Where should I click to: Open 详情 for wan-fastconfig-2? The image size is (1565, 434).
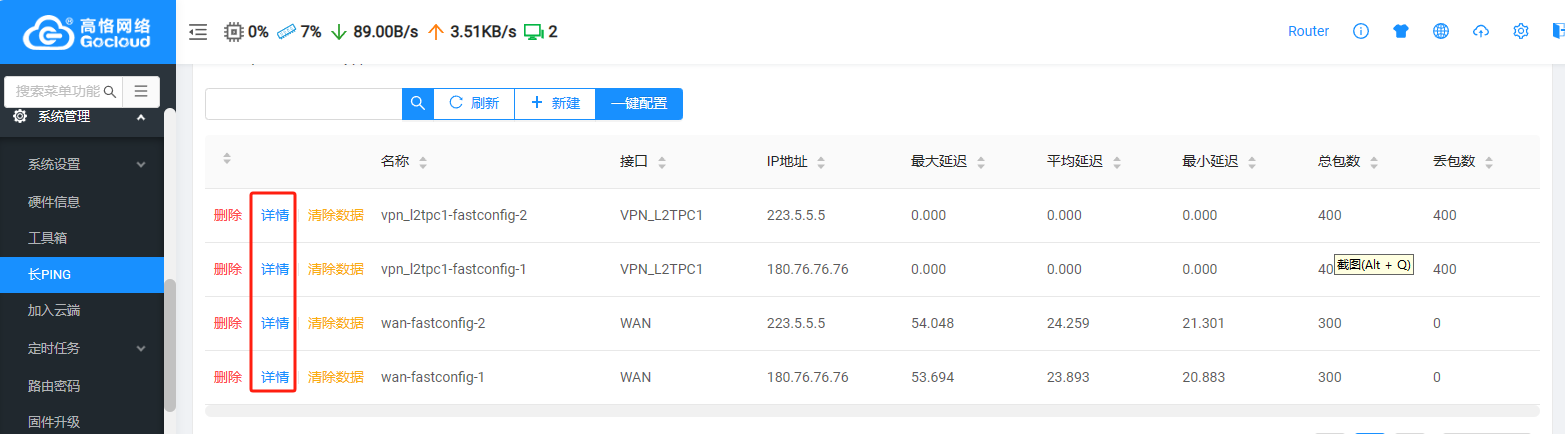275,323
